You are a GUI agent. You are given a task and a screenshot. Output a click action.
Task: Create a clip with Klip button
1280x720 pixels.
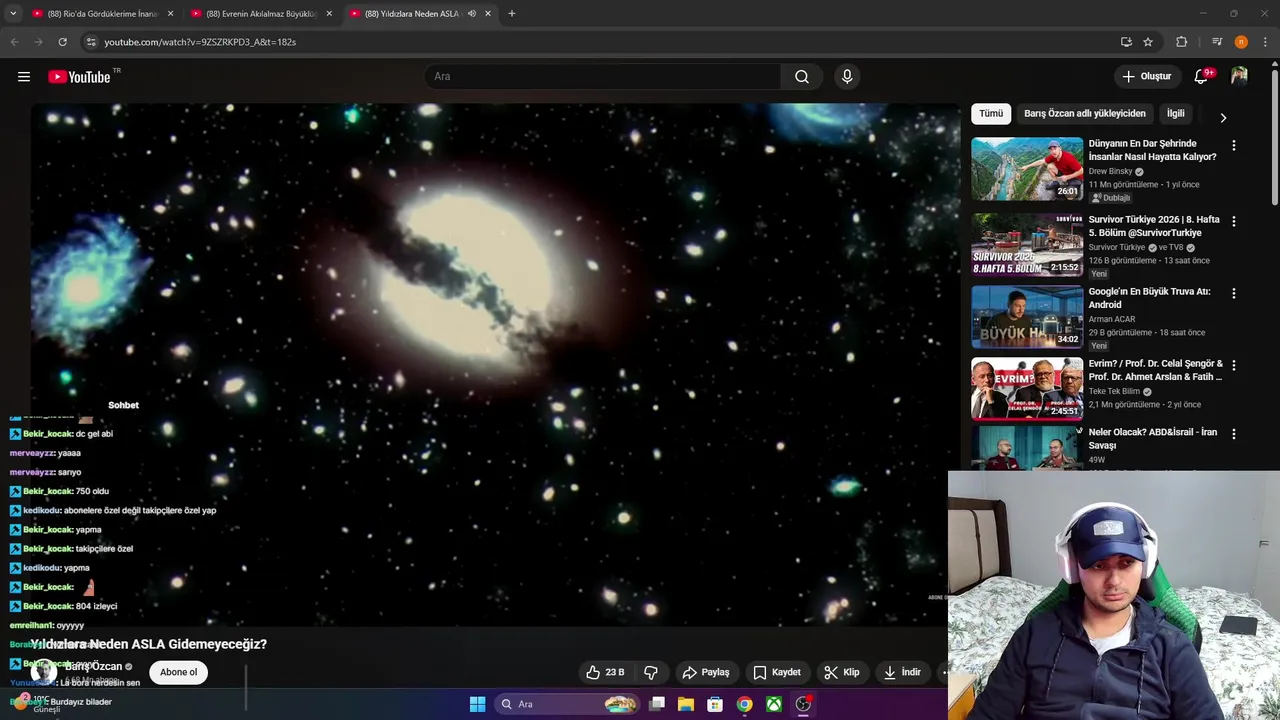pyautogui.click(x=842, y=672)
